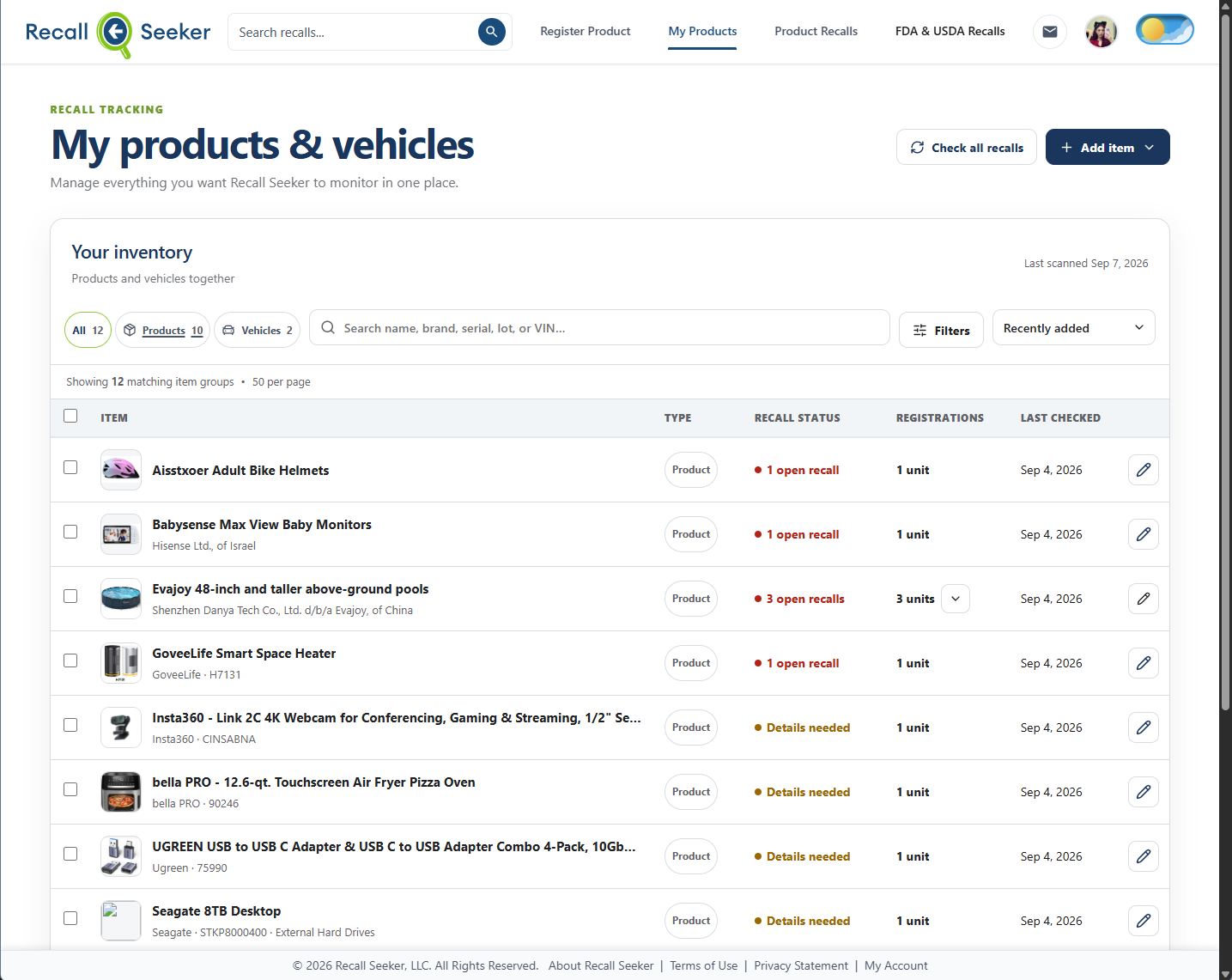Image resolution: width=1232 pixels, height=980 pixels.
Task: Edit the Aisstxoer Adult Bike Helmets item
Action: (1143, 470)
